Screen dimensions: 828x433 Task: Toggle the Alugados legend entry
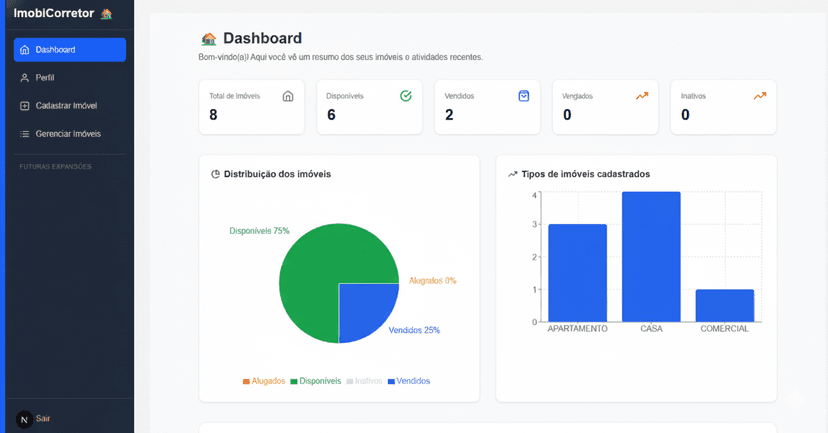[264, 381]
